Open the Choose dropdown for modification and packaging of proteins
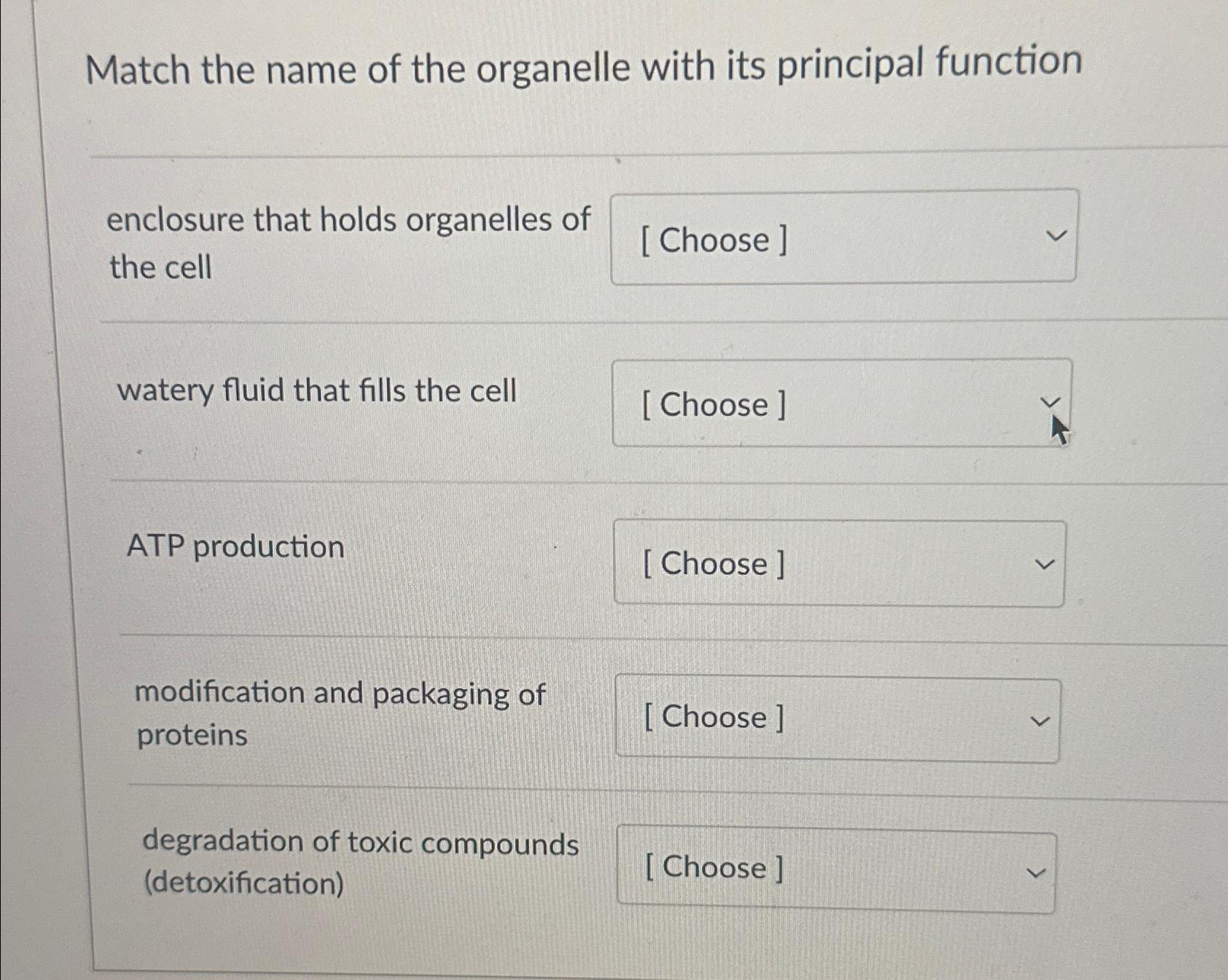Viewport: 1228px width, 980px height. coord(834,717)
